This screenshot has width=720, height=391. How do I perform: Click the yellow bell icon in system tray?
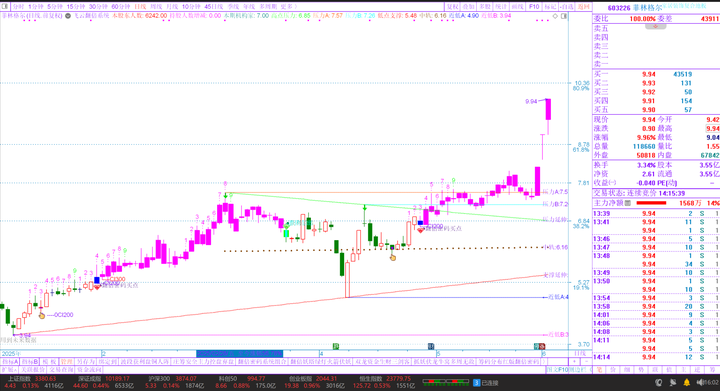pos(686,382)
